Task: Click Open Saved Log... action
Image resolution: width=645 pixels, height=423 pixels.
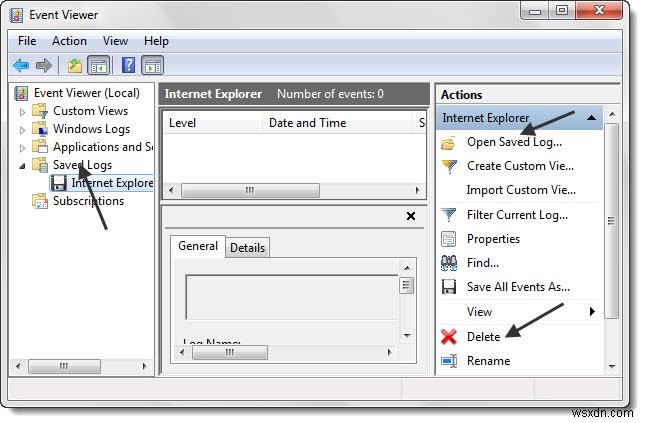Action: click(514, 142)
